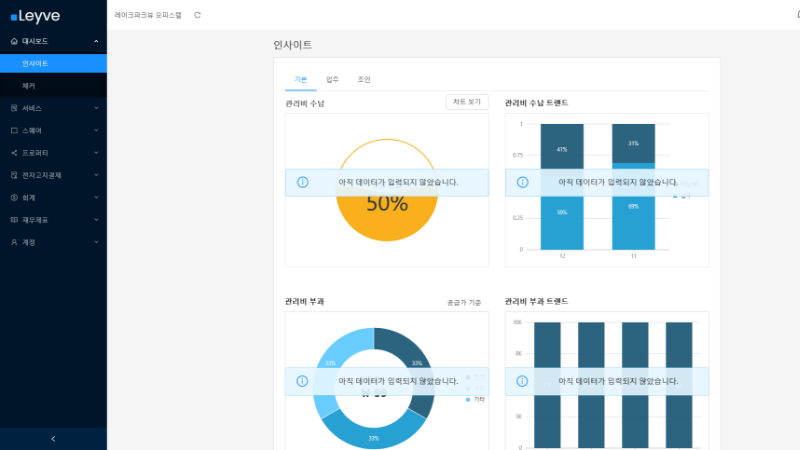Image resolution: width=800 pixels, height=450 pixels.
Task: Click the 스퀘어 square icon
Action: coord(14,131)
